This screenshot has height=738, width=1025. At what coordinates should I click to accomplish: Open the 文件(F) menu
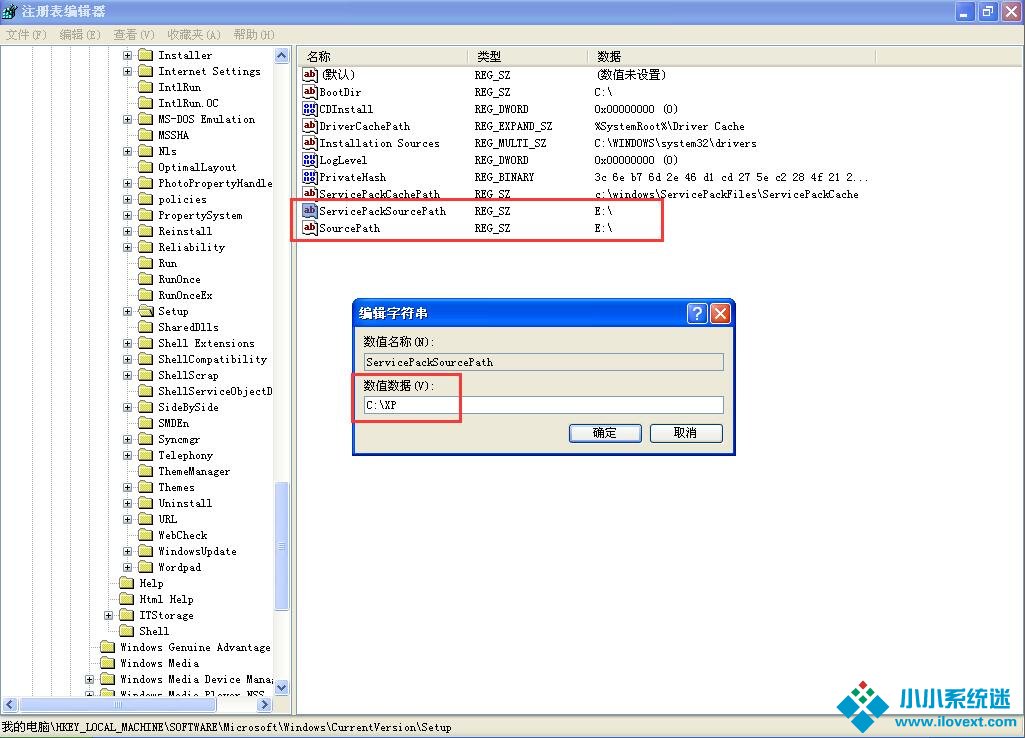26,35
